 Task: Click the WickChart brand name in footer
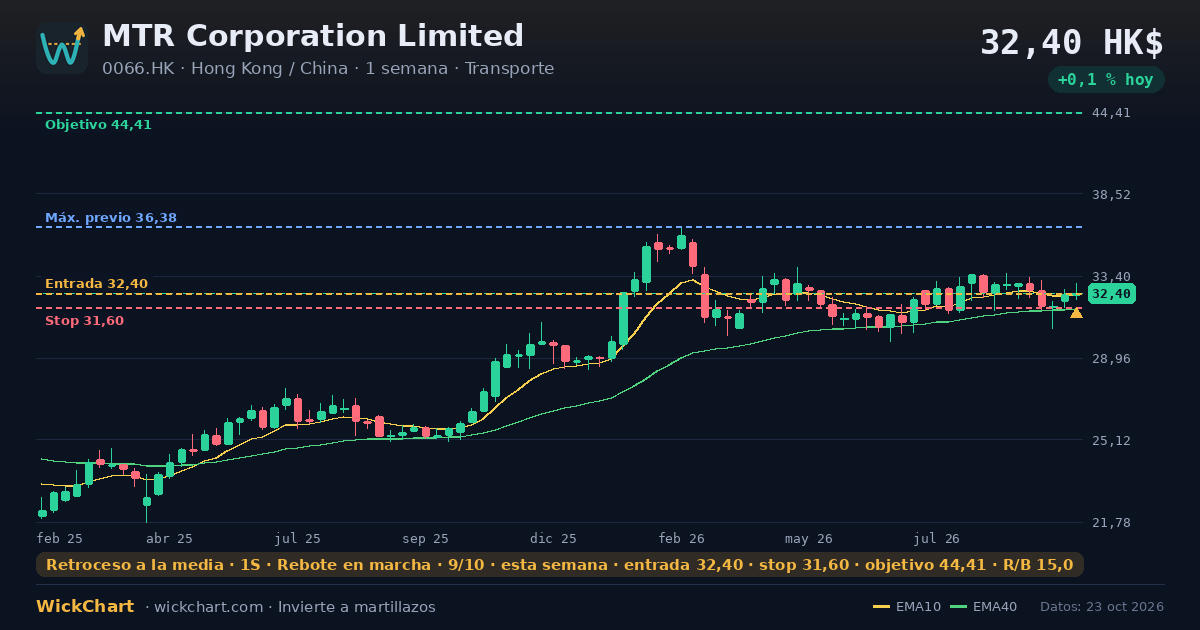tap(85, 607)
